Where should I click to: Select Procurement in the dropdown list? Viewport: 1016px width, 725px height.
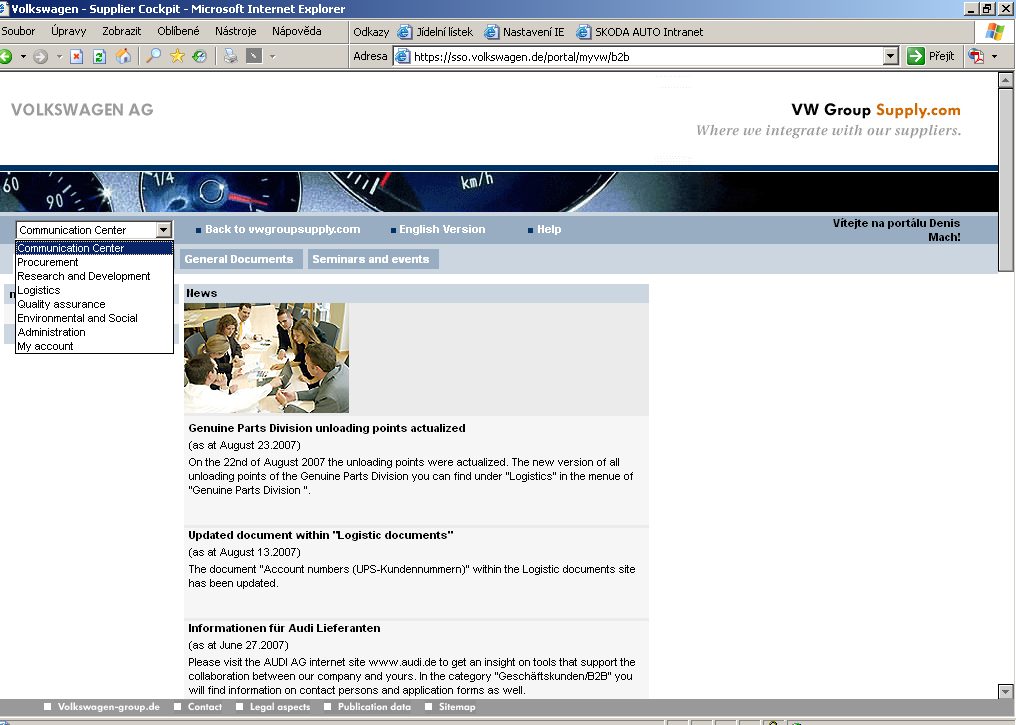(x=95, y=262)
